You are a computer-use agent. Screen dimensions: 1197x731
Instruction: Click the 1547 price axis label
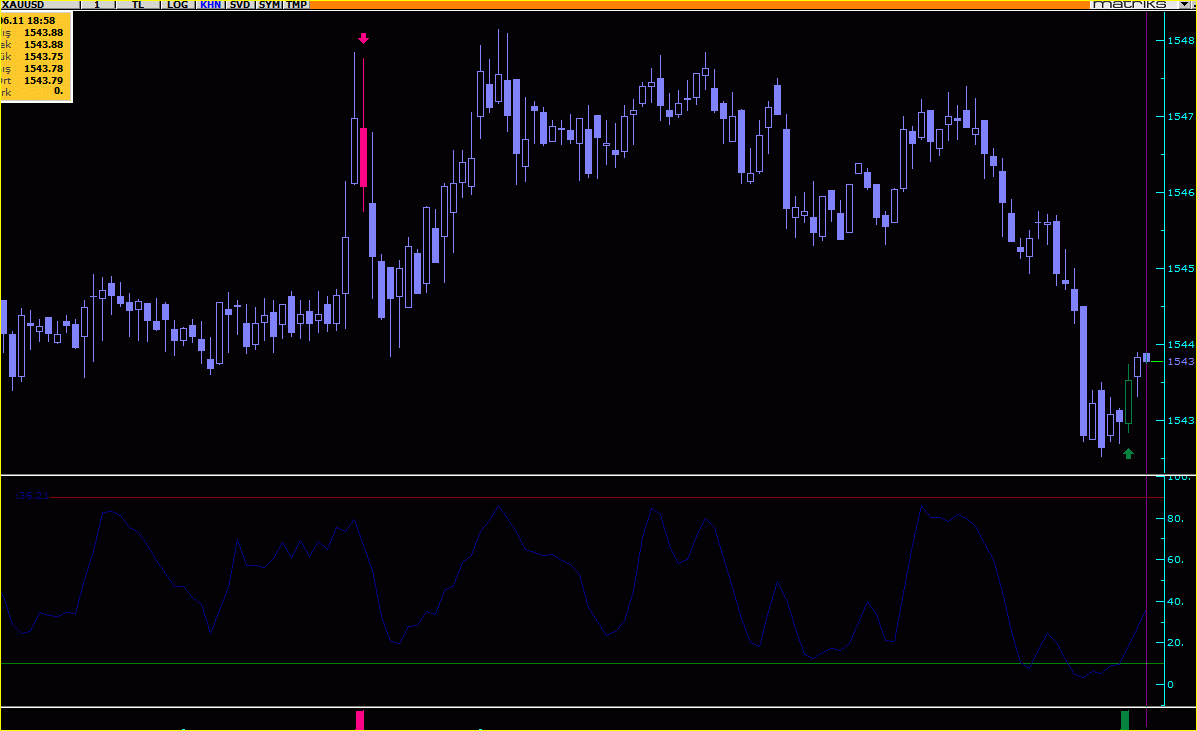click(x=1180, y=117)
